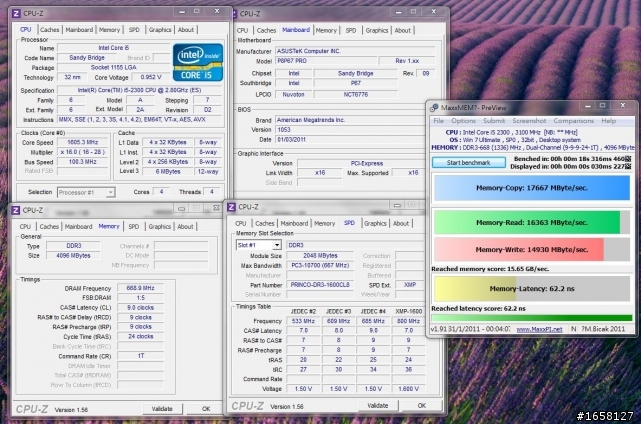
Task: Open Screenshot menu in MaxxMEM
Action: 529,121
